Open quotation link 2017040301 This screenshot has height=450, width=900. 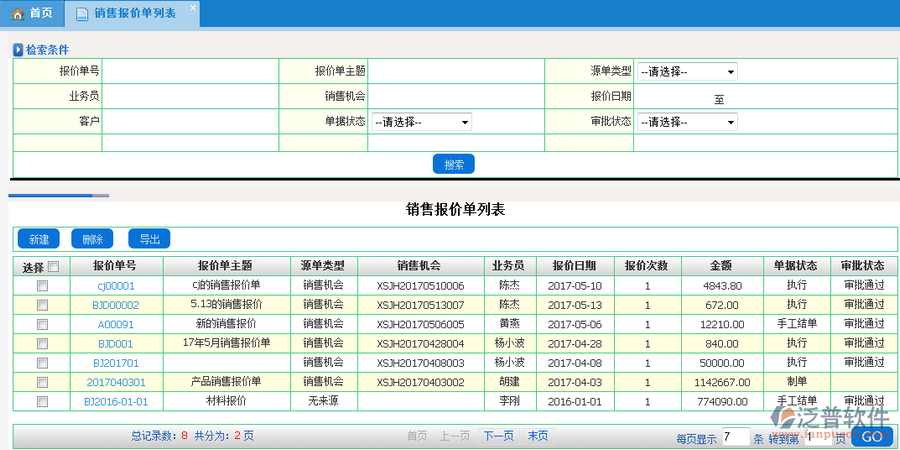tap(116, 382)
